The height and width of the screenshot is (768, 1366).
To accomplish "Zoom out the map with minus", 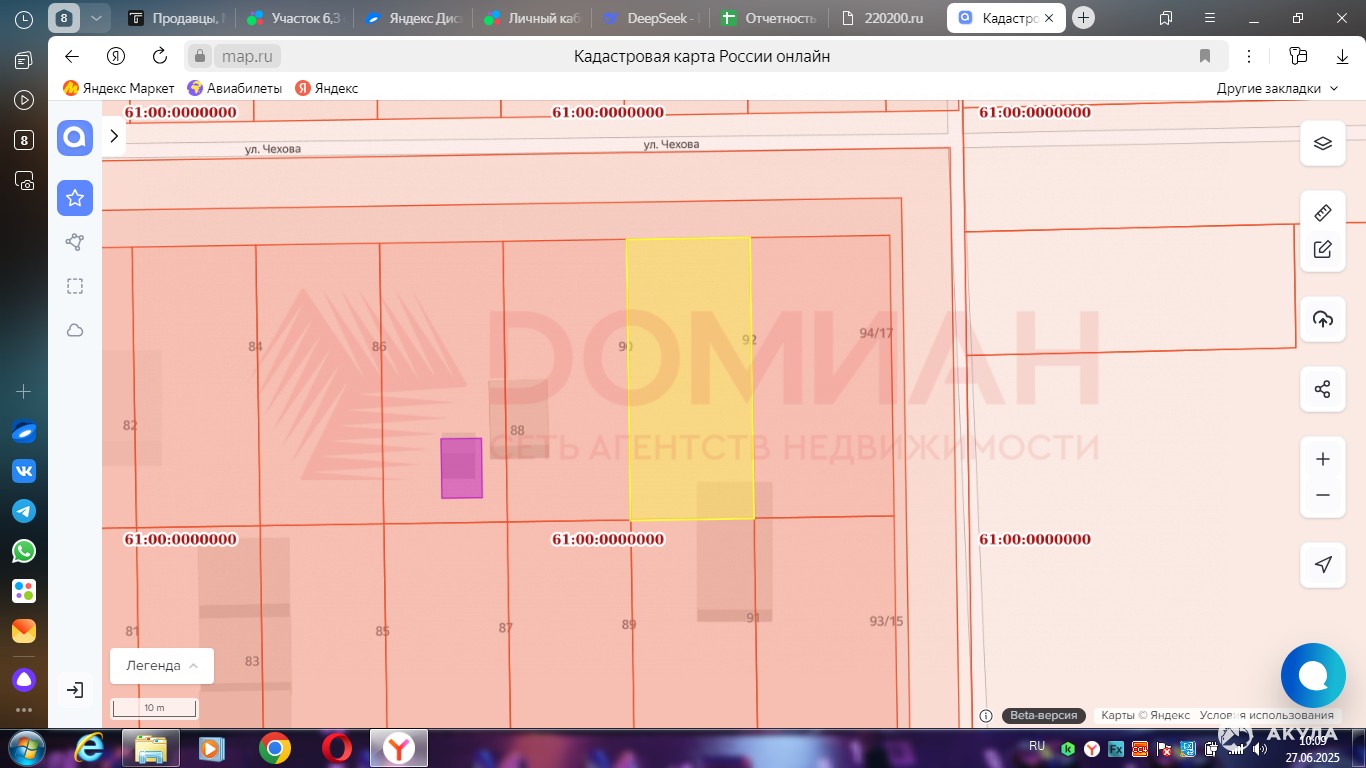I will click(x=1322, y=495).
